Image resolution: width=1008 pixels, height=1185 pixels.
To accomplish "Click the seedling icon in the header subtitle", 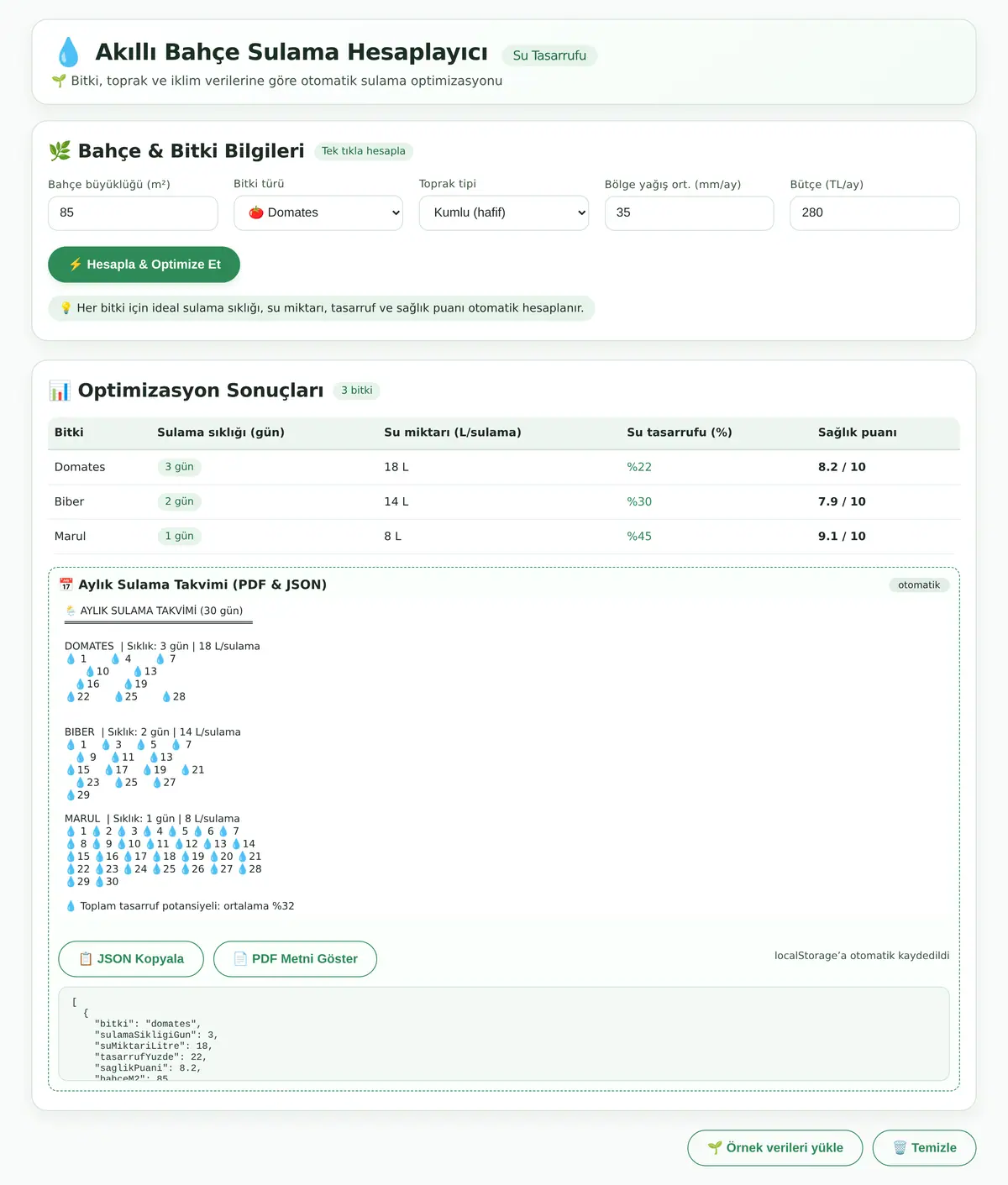I will point(59,81).
